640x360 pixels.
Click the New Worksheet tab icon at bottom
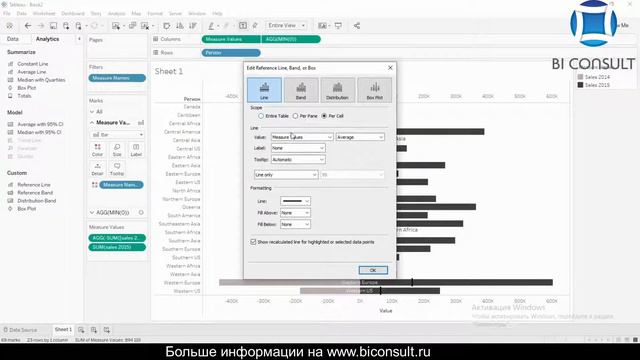pyautogui.click(x=81, y=330)
